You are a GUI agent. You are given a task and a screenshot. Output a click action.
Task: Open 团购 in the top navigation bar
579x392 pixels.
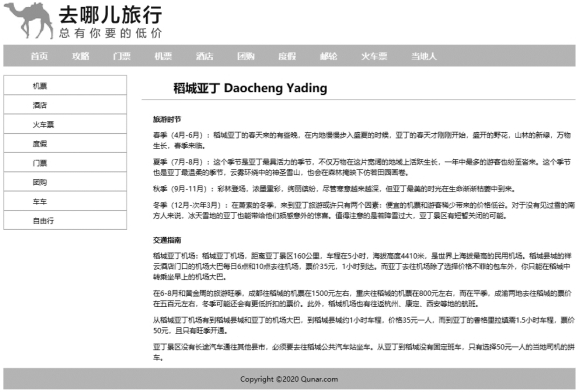click(246, 56)
